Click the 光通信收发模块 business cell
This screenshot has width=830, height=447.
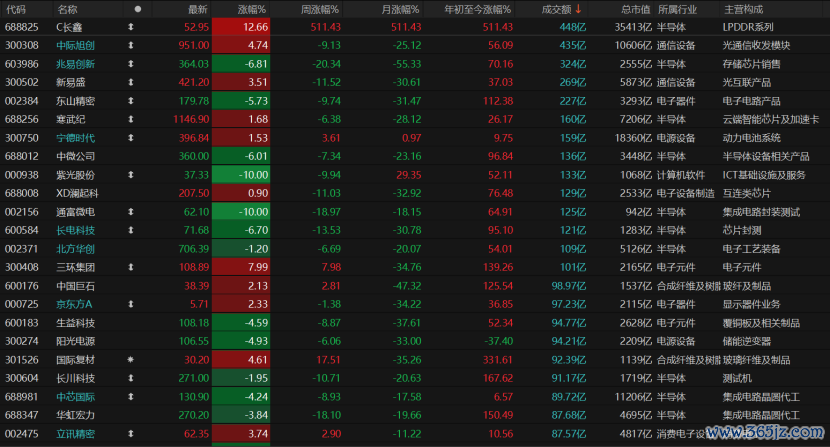click(756, 46)
